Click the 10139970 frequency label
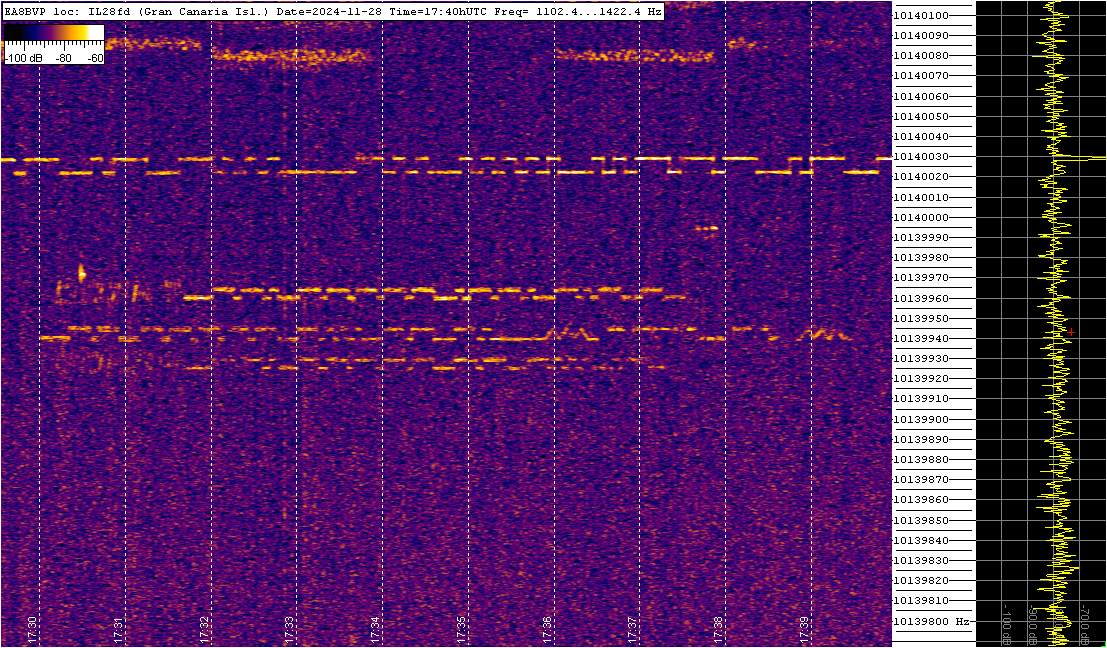The width and height of the screenshot is (1107, 648). click(921, 277)
